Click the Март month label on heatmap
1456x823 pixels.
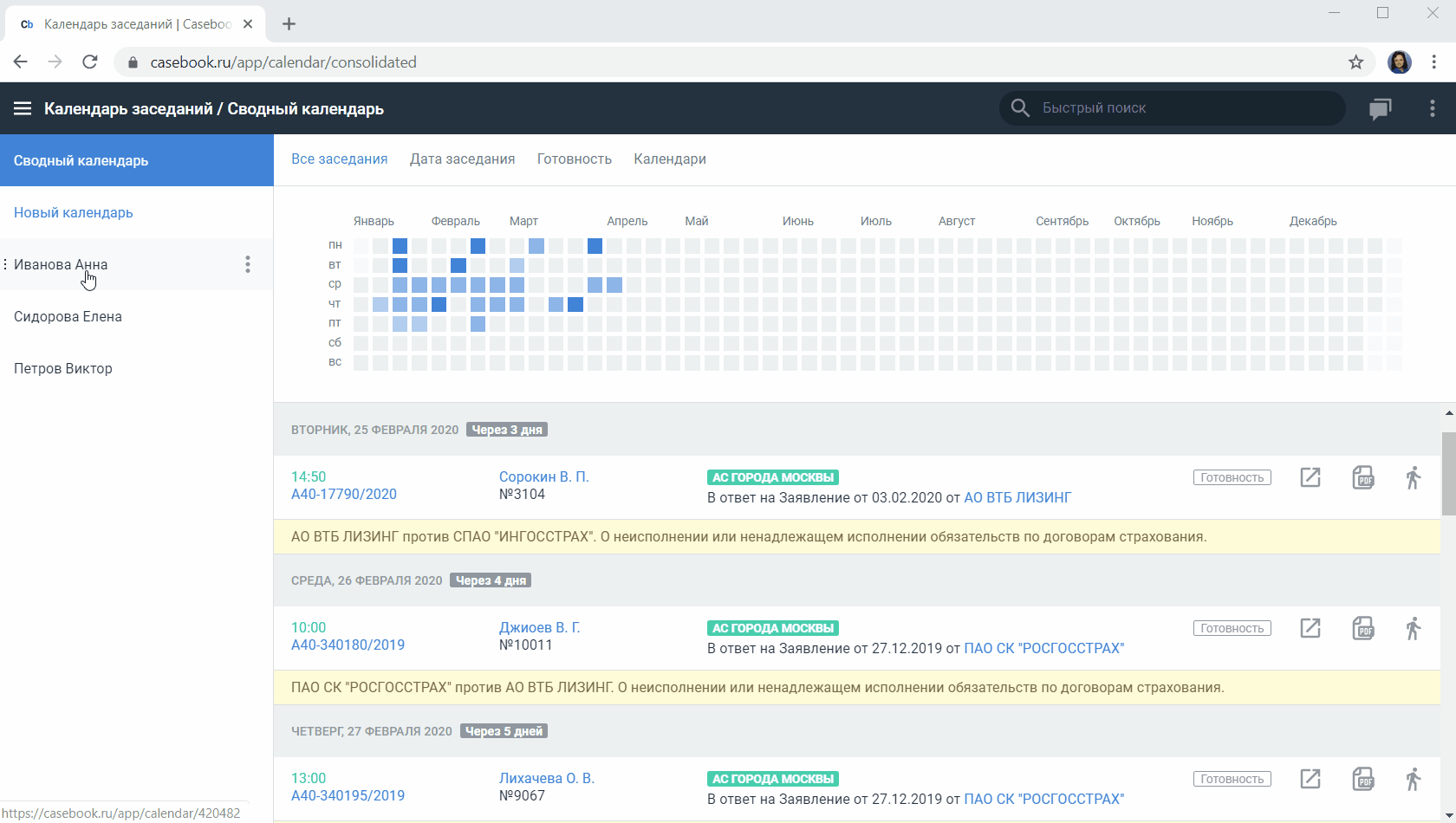(x=523, y=222)
